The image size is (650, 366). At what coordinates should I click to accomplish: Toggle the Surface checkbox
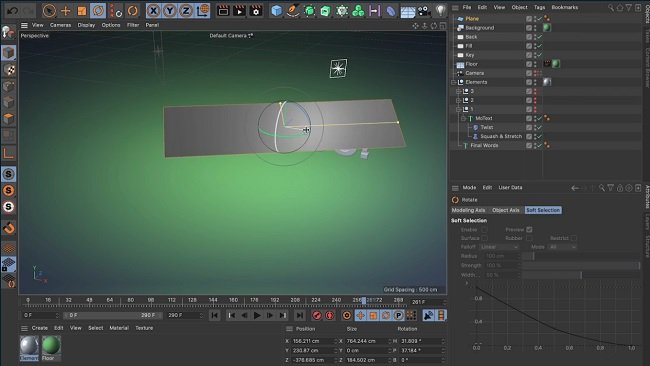(484, 238)
